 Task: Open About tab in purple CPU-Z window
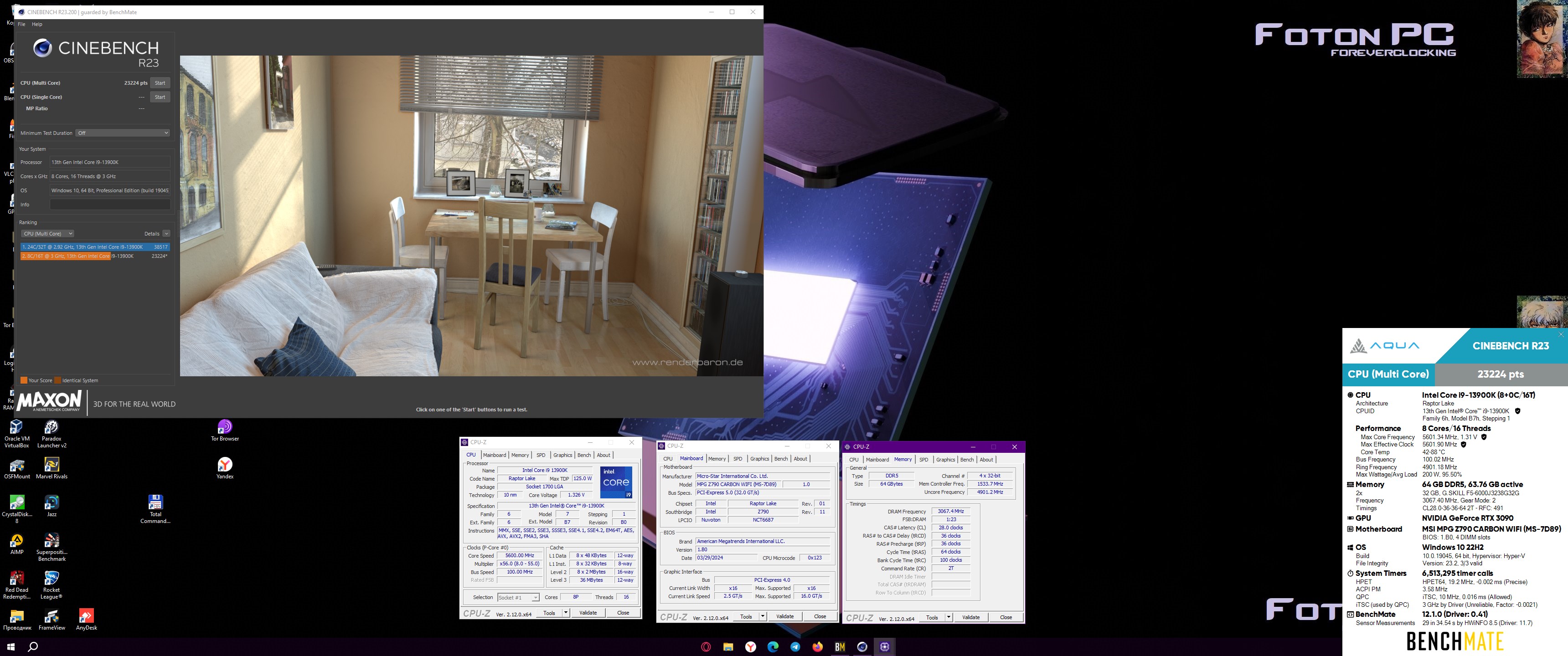pos(986,460)
